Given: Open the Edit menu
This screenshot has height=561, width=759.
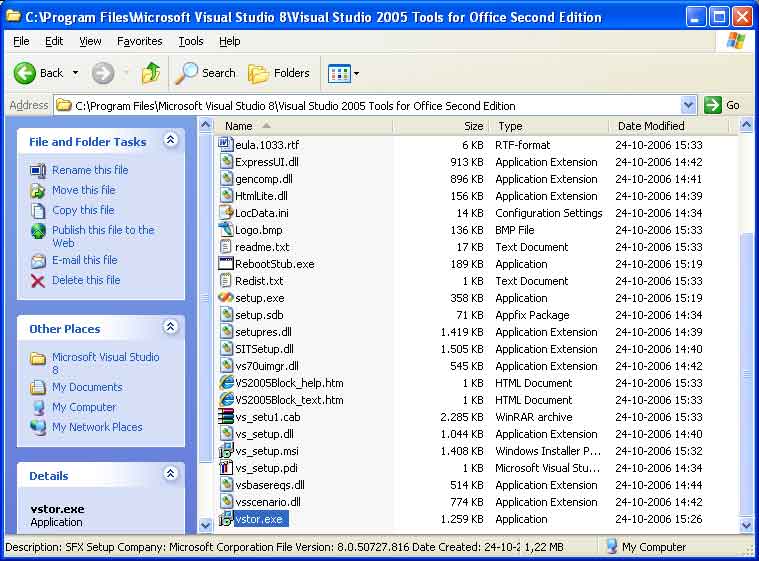Looking at the screenshot, I should [x=54, y=41].
